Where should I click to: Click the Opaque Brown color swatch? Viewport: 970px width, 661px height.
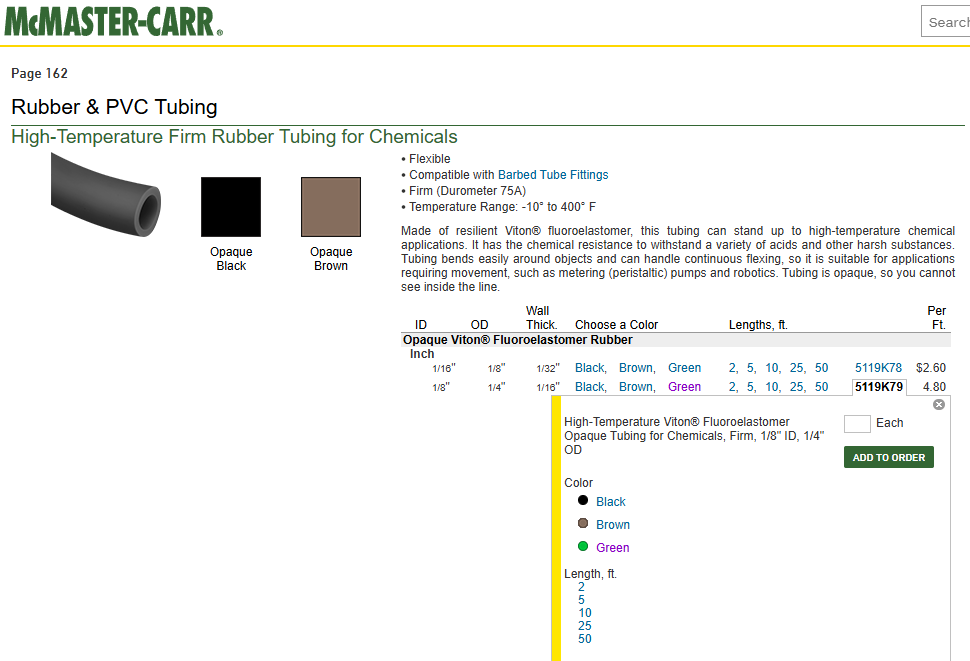331,207
